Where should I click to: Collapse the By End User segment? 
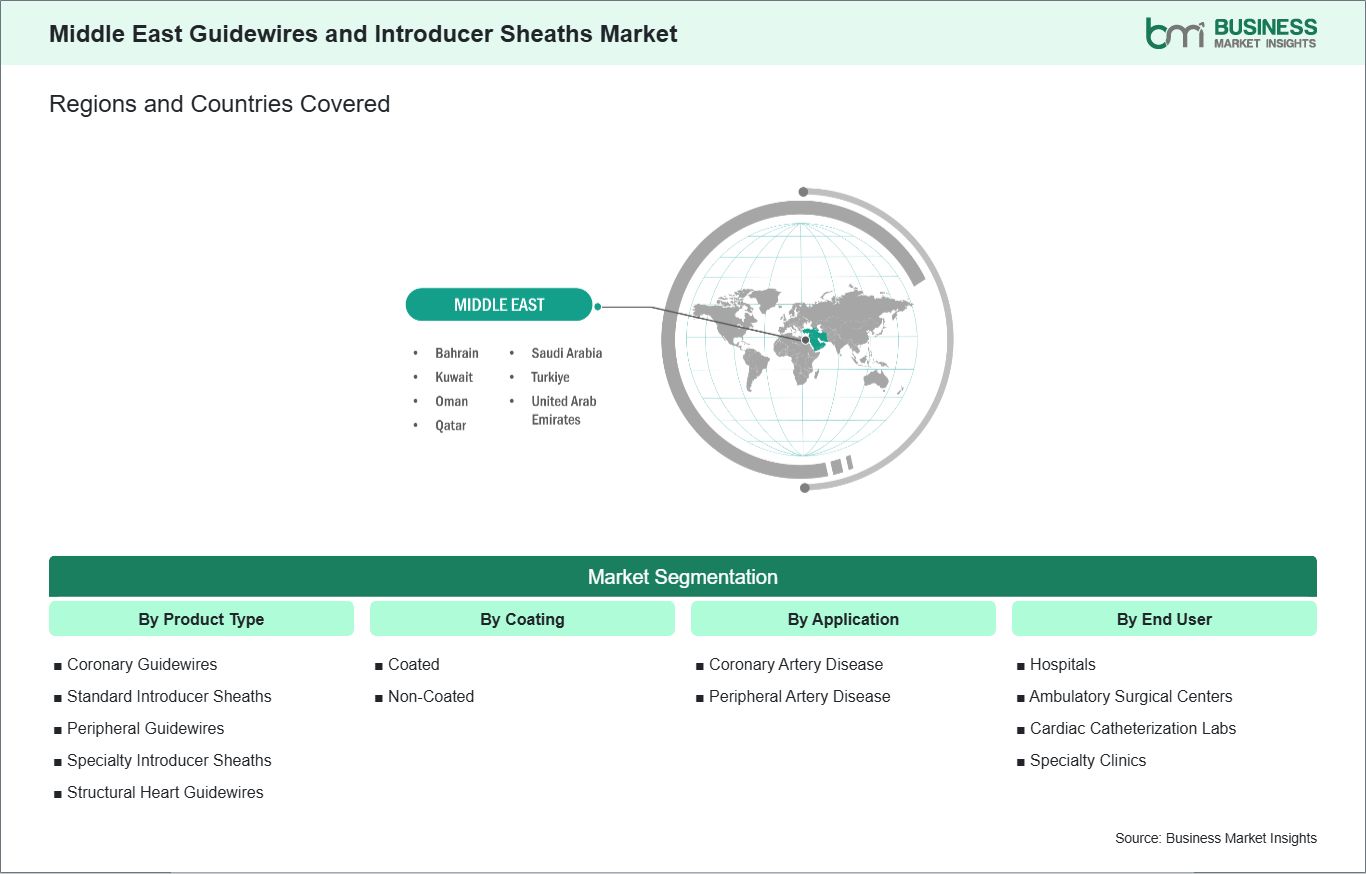(x=1164, y=619)
